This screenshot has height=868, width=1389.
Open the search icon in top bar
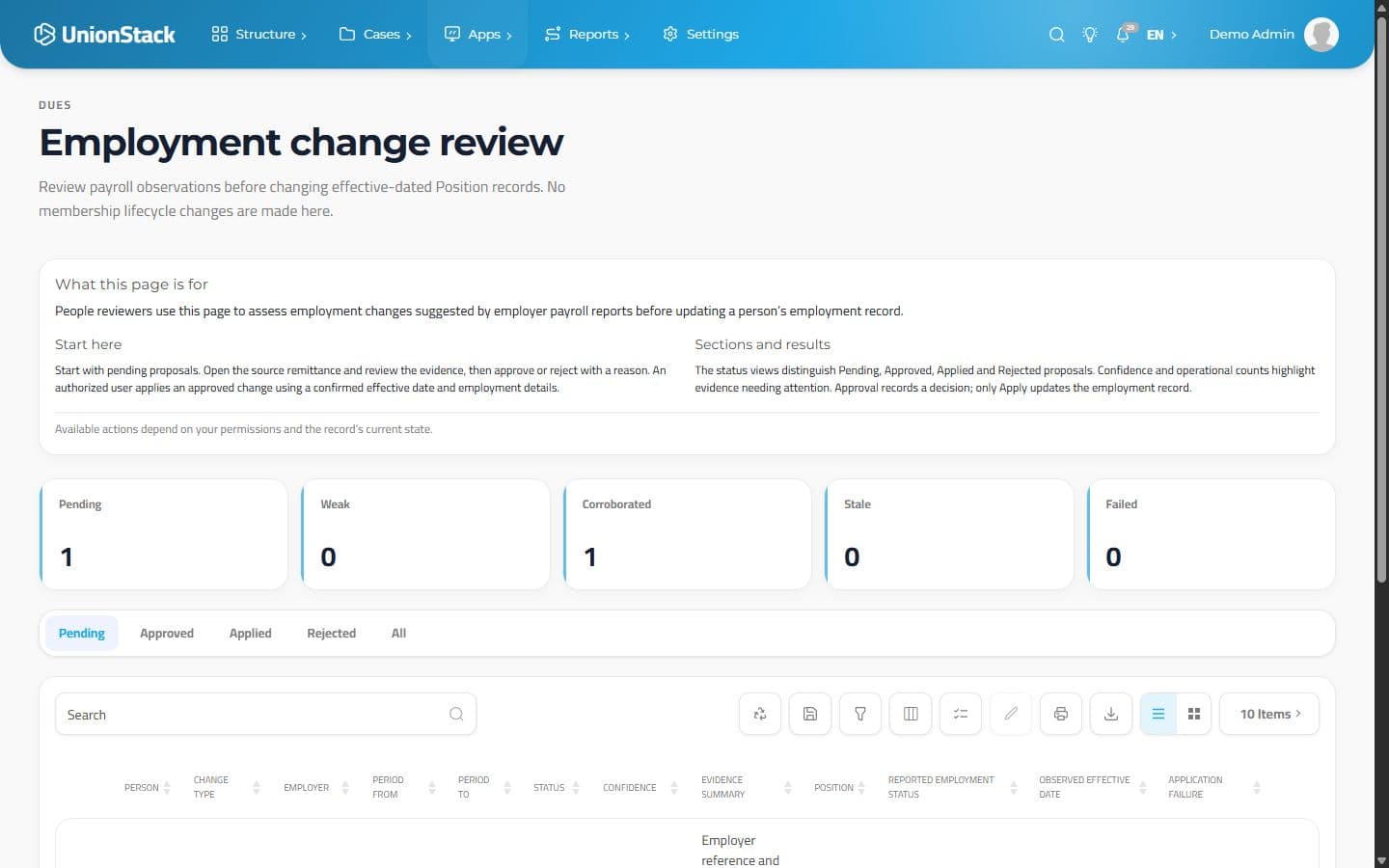coord(1056,35)
